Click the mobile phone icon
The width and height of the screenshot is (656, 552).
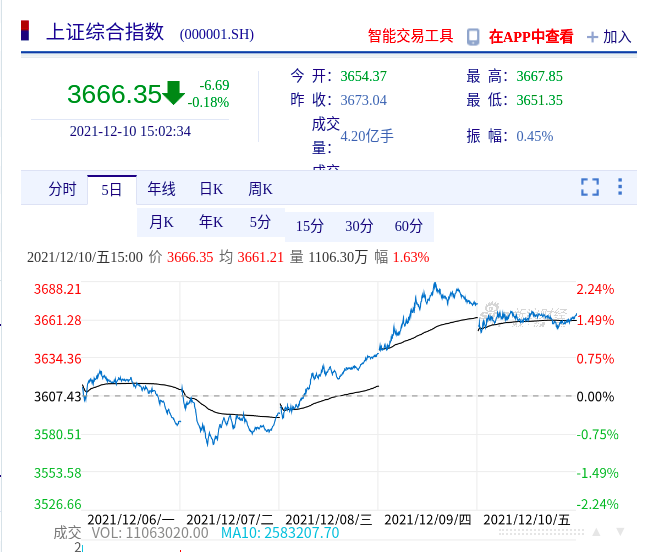pos(473,37)
